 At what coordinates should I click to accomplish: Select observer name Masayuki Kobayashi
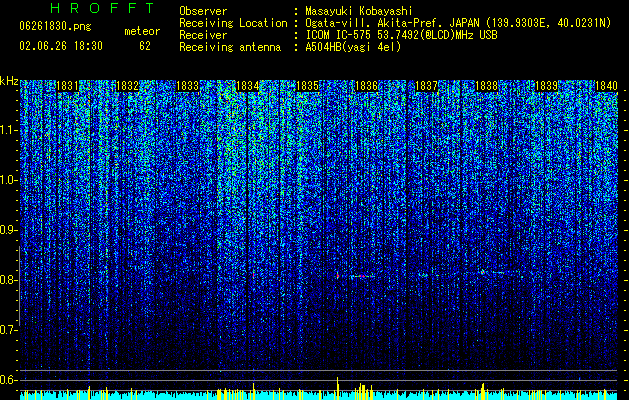click(359, 11)
